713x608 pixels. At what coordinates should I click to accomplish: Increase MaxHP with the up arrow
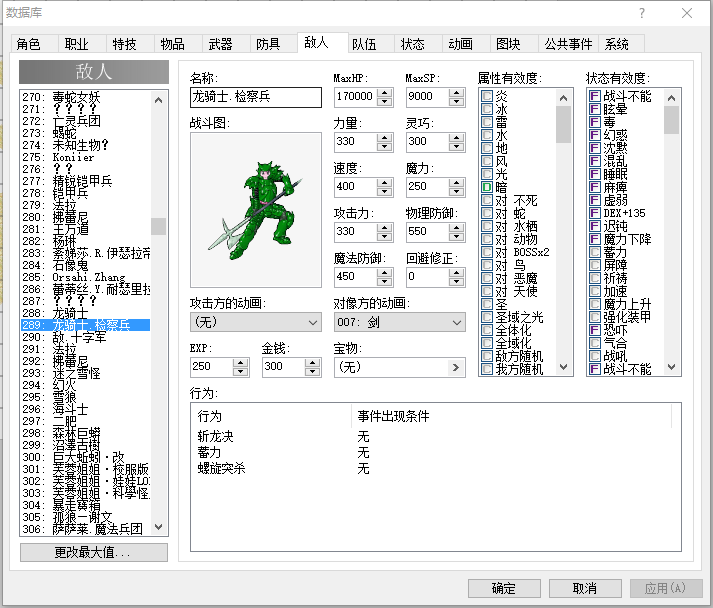point(385,92)
